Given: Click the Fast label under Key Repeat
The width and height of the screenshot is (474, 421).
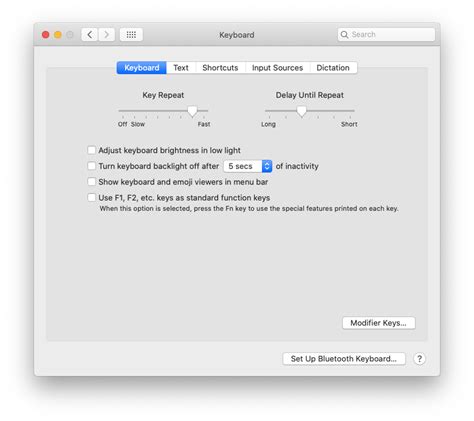Looking at the screenshot, I should click(x=204, y=124).
